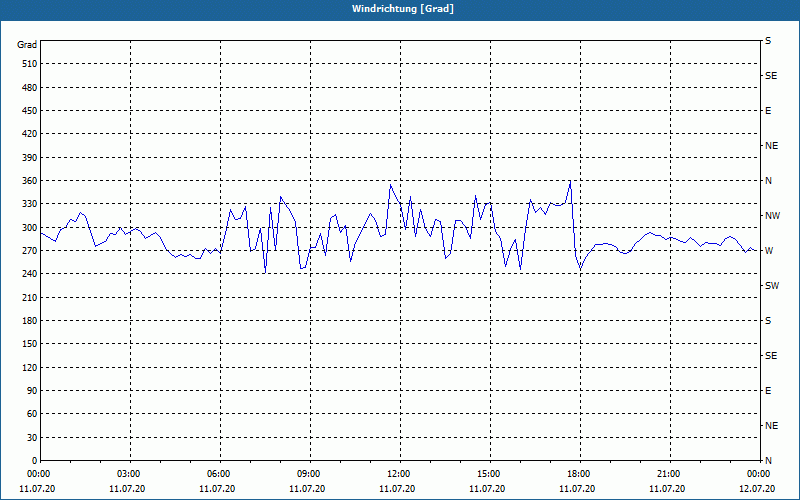The width and height of the screenshot is (800, 500).
Task: Select the 450 y-axis value
Action: (30, 111)
